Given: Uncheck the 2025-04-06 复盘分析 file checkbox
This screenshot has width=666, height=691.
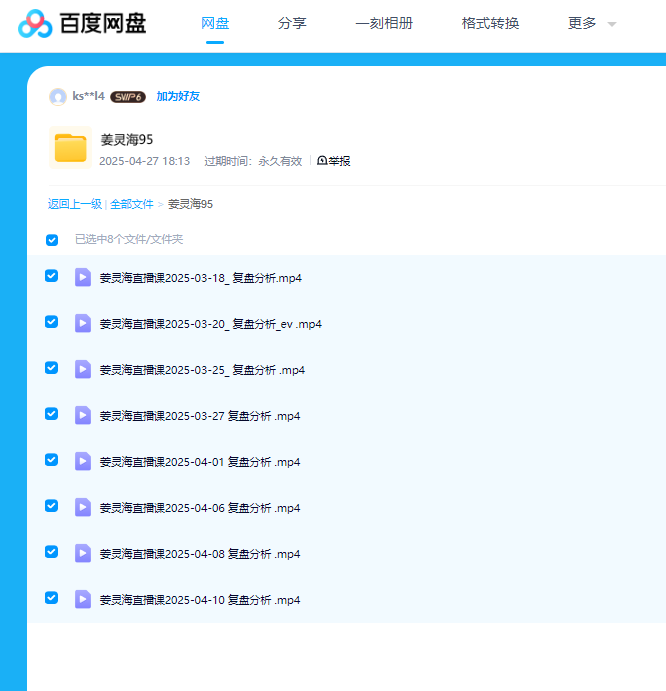Looking at the screenshot, I should point(52,506).
